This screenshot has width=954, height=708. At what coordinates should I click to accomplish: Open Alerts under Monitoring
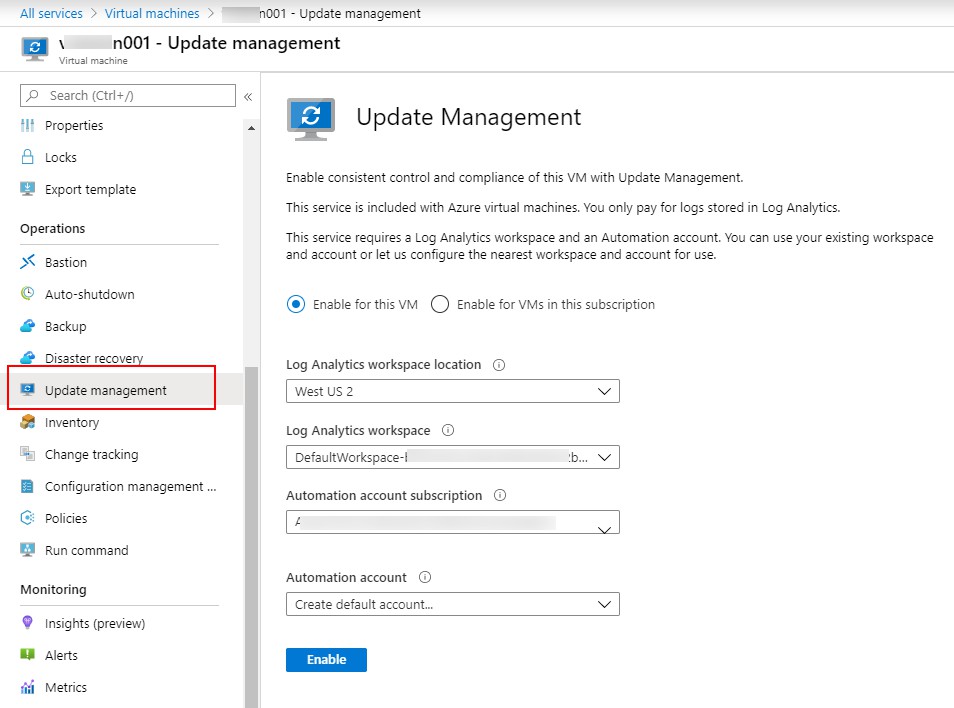61,655
